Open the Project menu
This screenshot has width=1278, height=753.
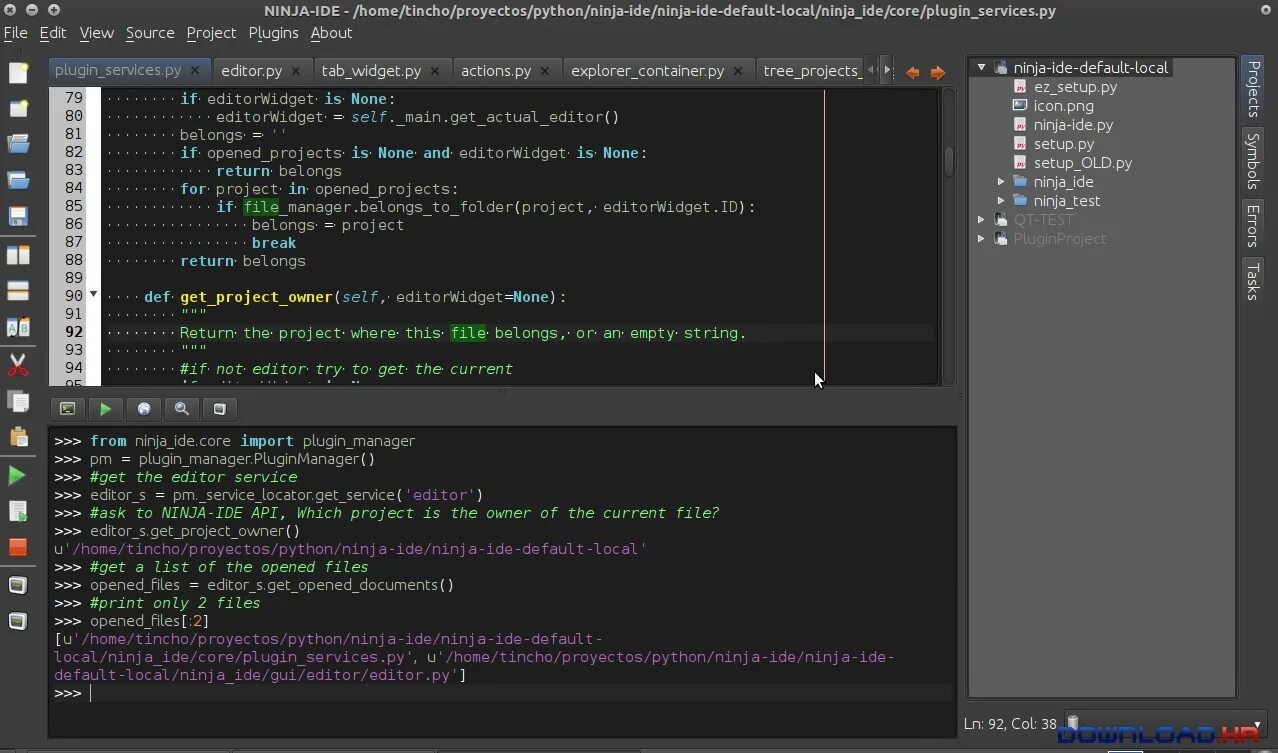pos(211,33)
